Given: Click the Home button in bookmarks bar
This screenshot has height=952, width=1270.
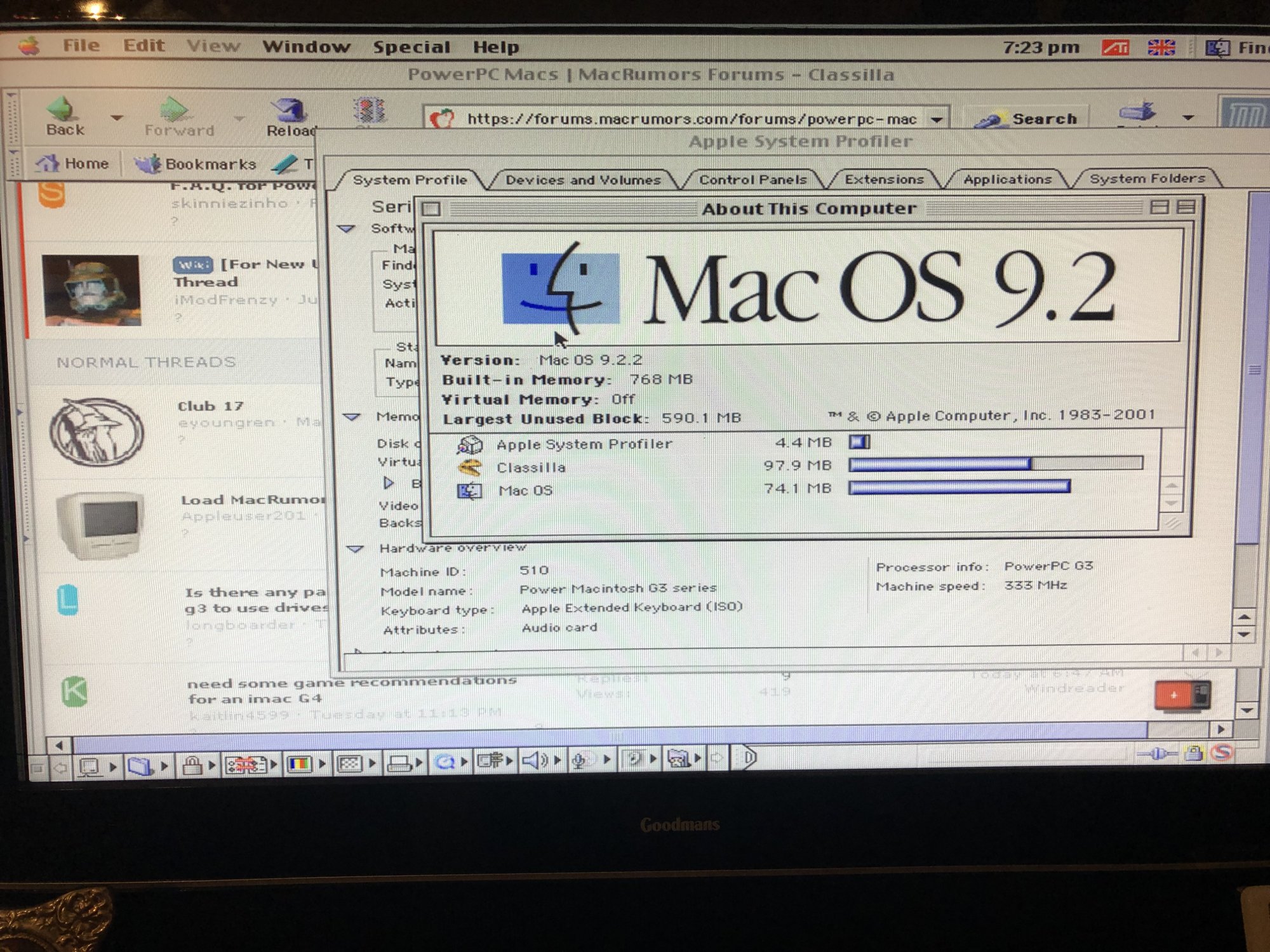Looking at the screenshot, I should [x=72, y=164].
